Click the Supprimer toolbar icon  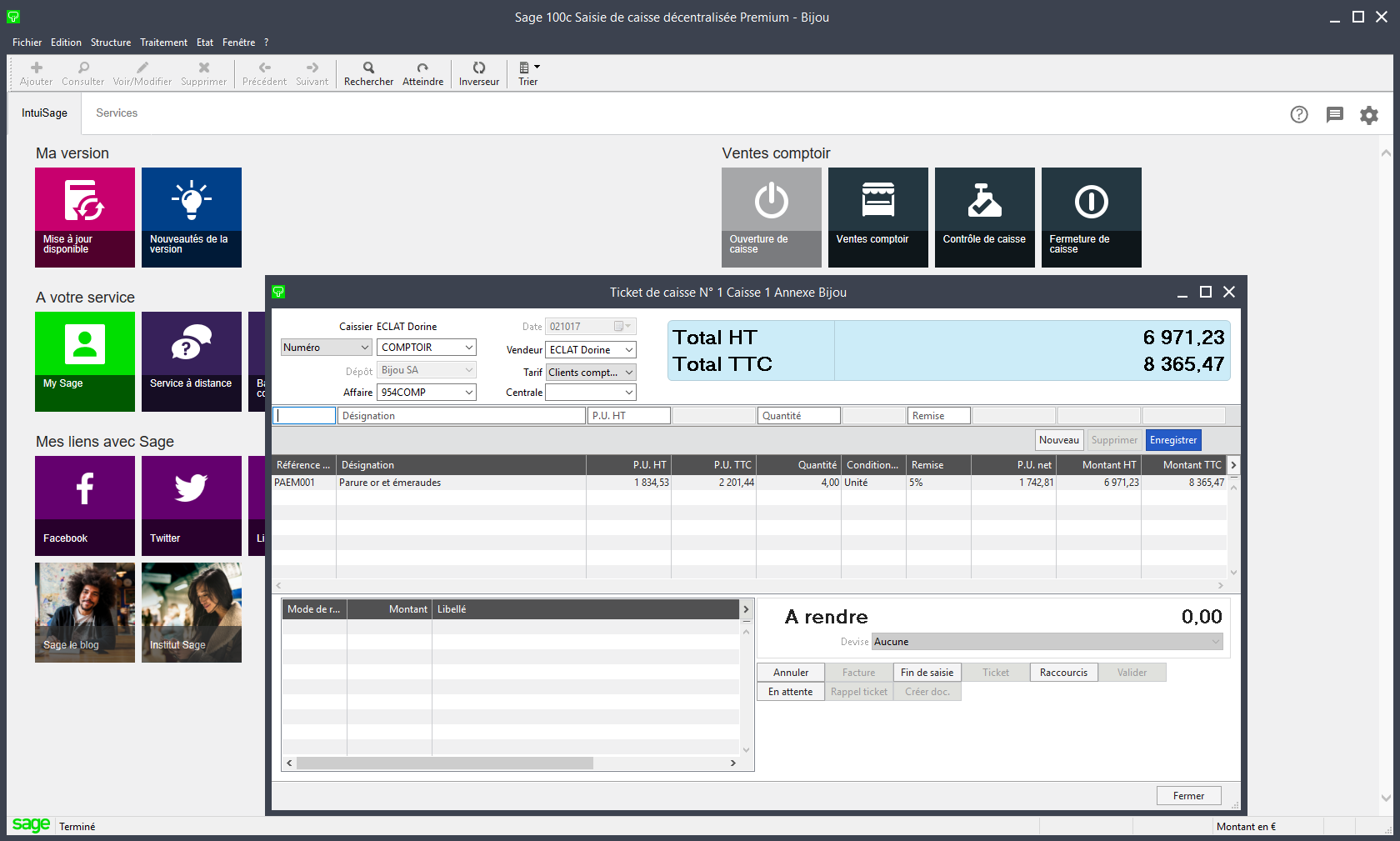[203, 73]
